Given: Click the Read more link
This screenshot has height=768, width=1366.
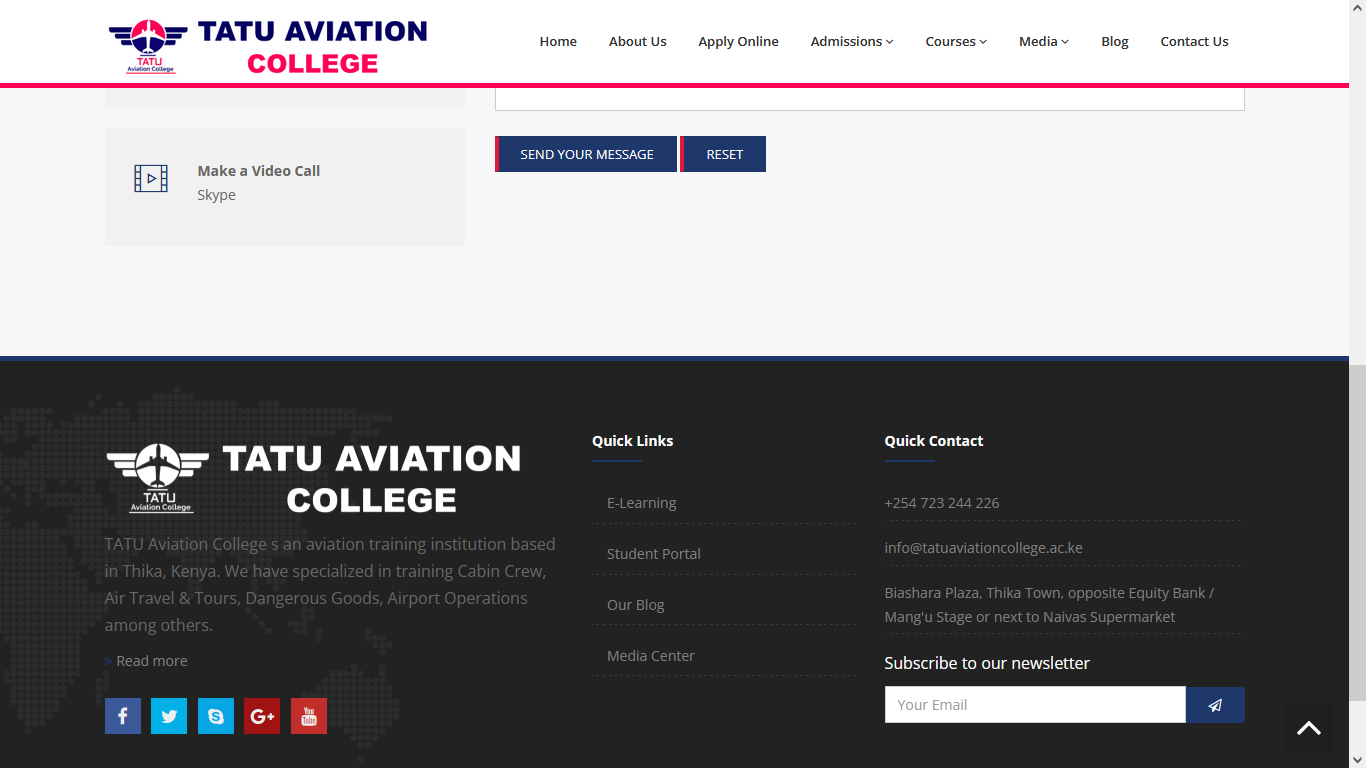Looking at the screenshot, I should 151,661.
